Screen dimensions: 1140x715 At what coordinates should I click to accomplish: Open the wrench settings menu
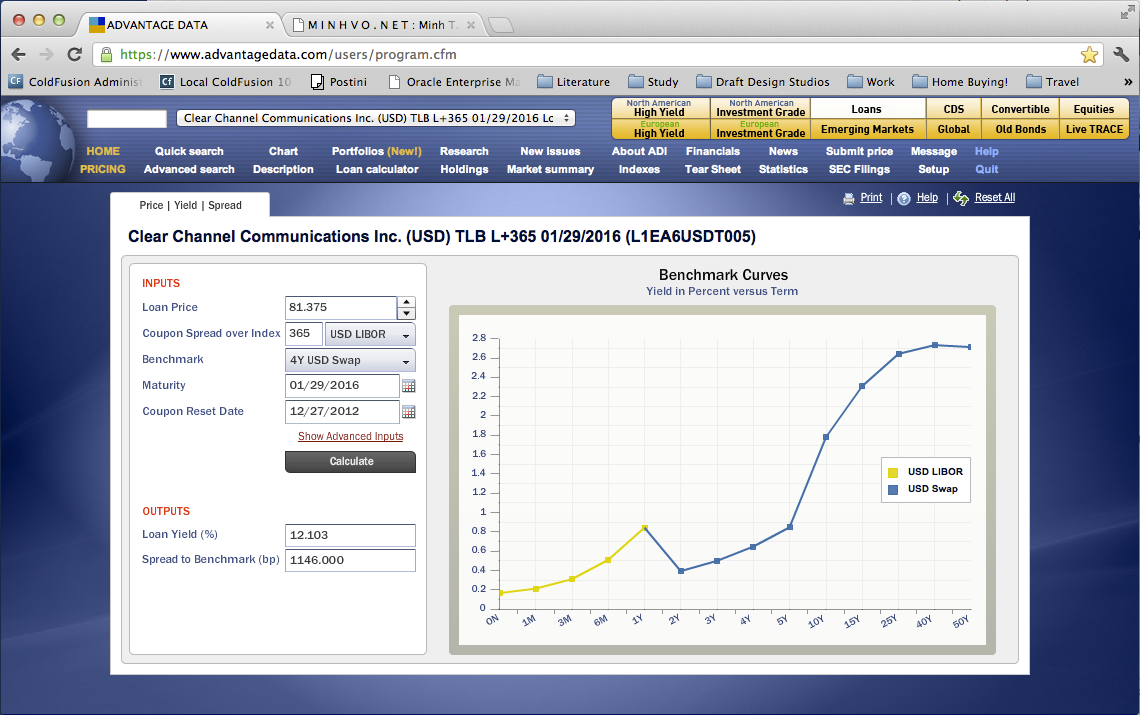pyautogui.click(x=1121, y=55)
